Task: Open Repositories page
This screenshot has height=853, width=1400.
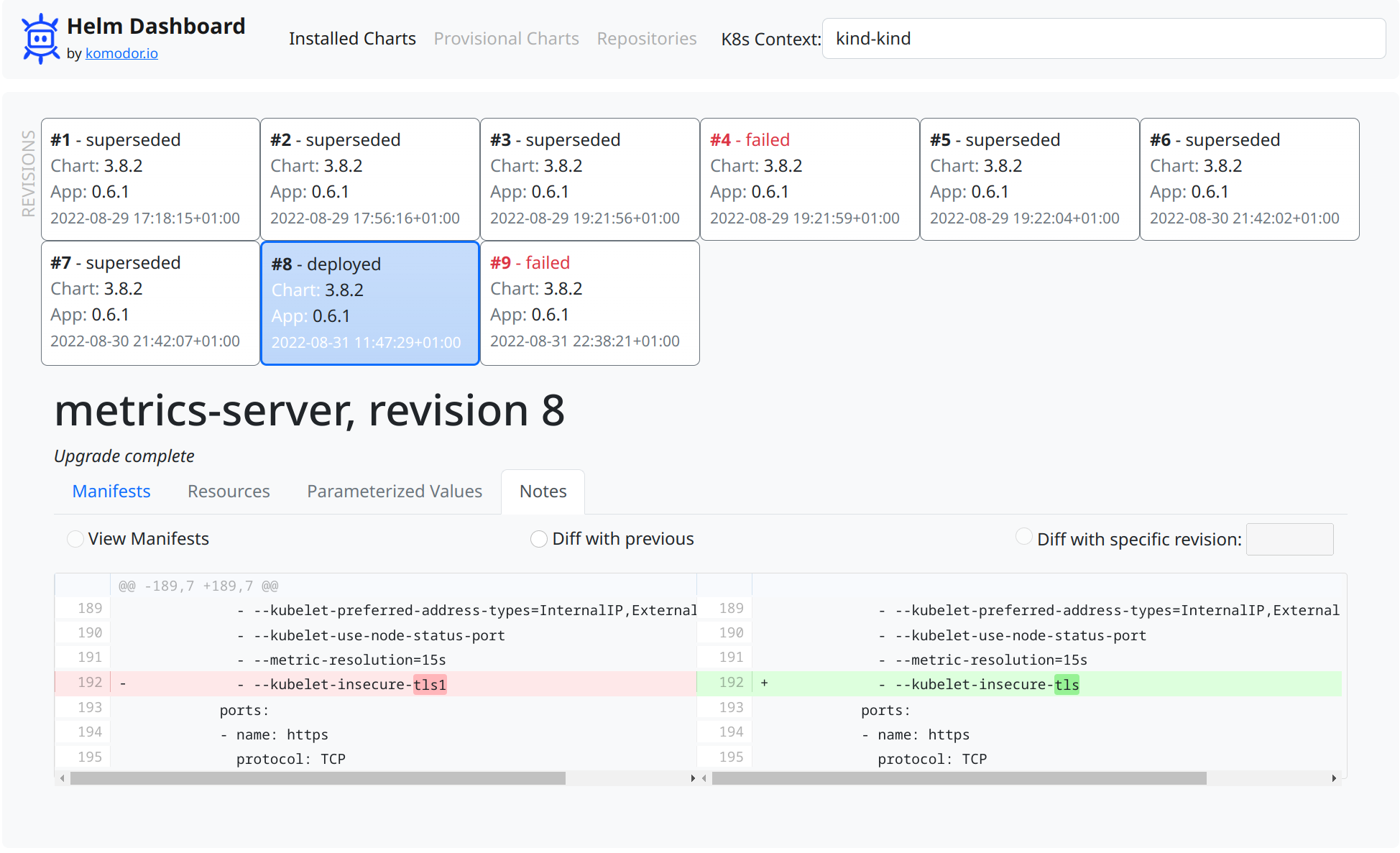Action: [646, 39]
